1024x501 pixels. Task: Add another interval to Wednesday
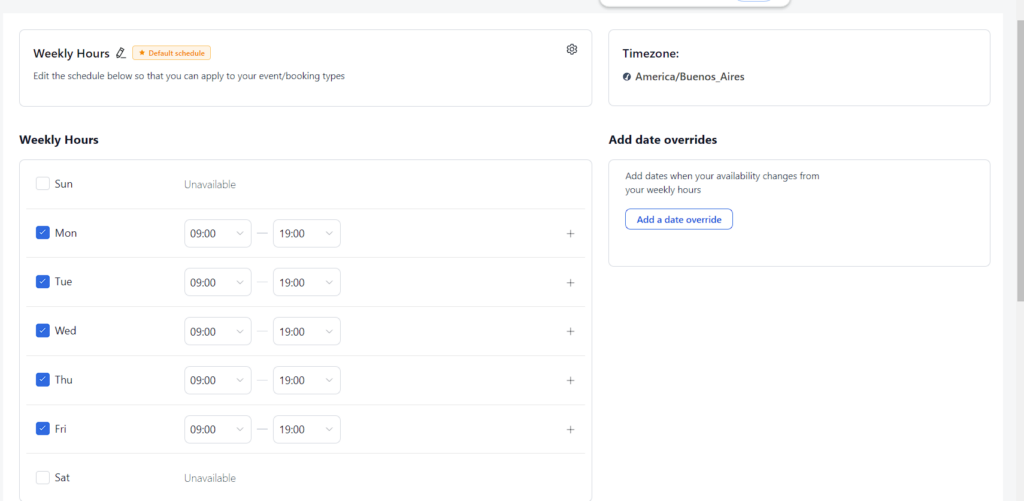point(571,332)
